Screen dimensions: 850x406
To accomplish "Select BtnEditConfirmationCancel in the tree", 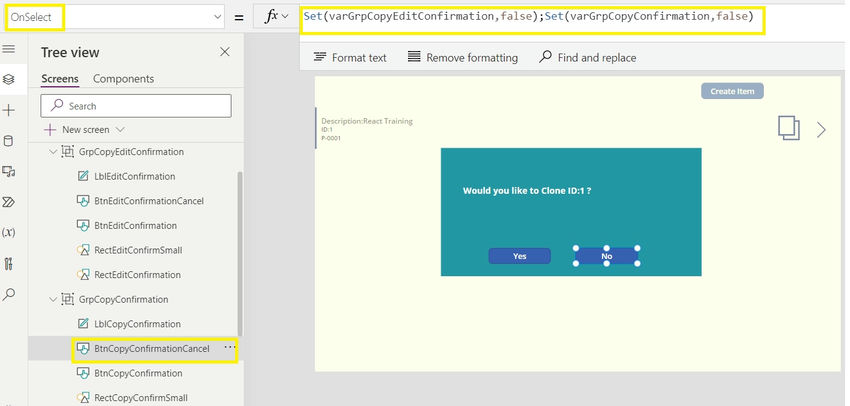I will 149,201.
